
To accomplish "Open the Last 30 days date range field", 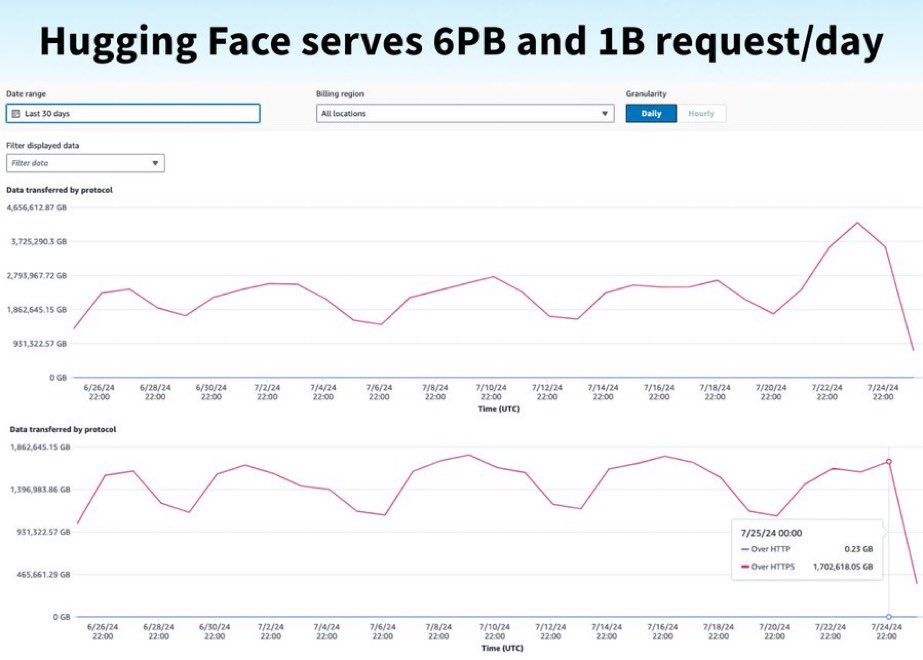I will tap(133, 114).
